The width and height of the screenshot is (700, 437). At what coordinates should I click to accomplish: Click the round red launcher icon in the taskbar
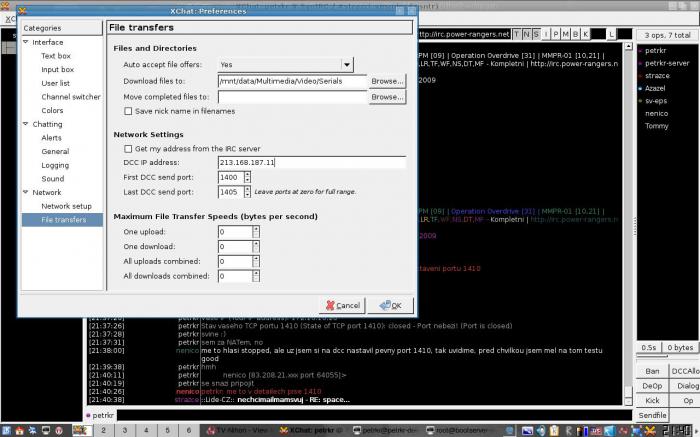point(59,430)
